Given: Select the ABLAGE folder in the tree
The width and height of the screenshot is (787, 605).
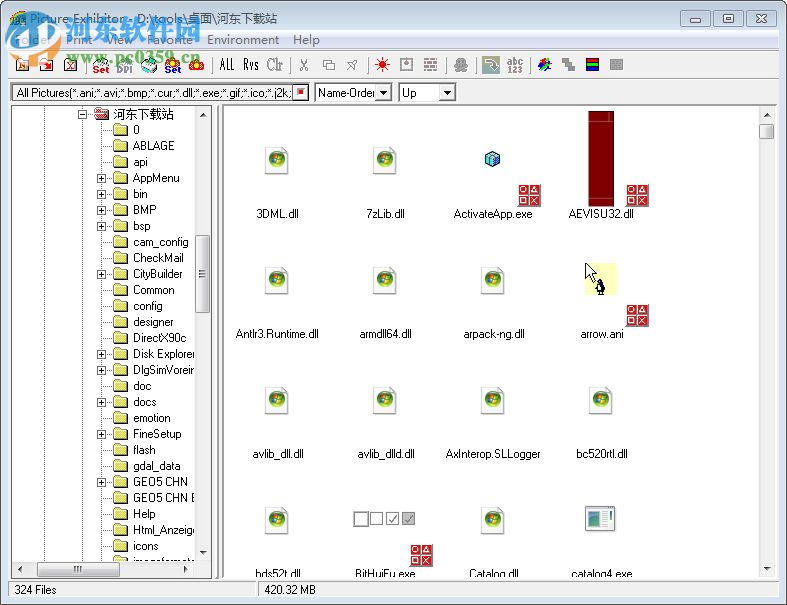Looking at the screenshot, I should tap(153, 146).
